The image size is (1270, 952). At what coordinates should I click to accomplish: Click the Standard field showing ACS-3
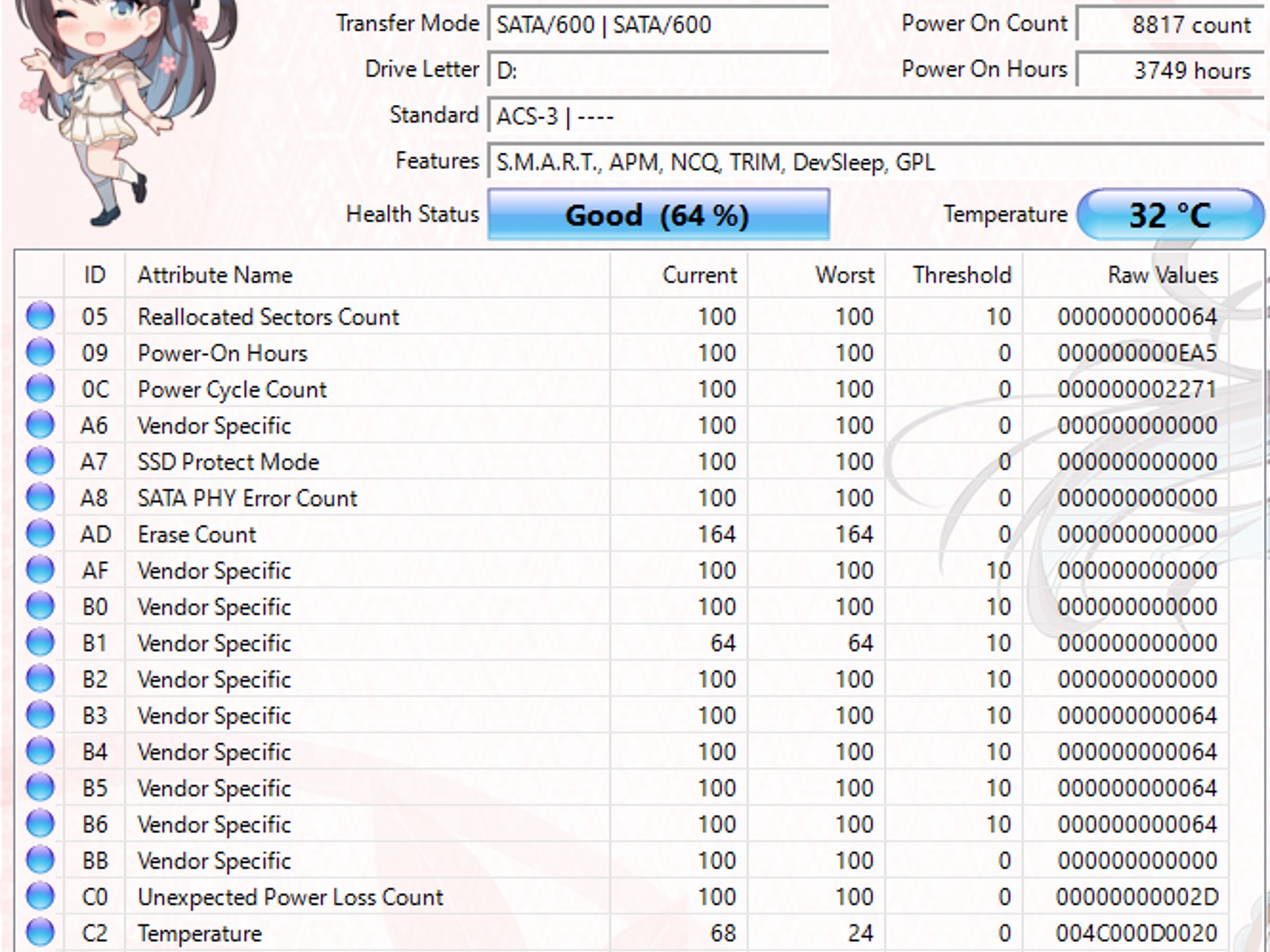(876, 116)
